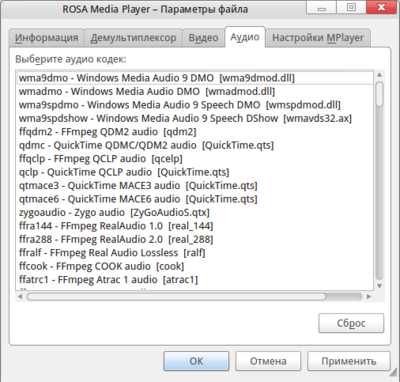This screenshot has width=400, height=382.
Task: Click the Сброс button
Action: point(351,323)
